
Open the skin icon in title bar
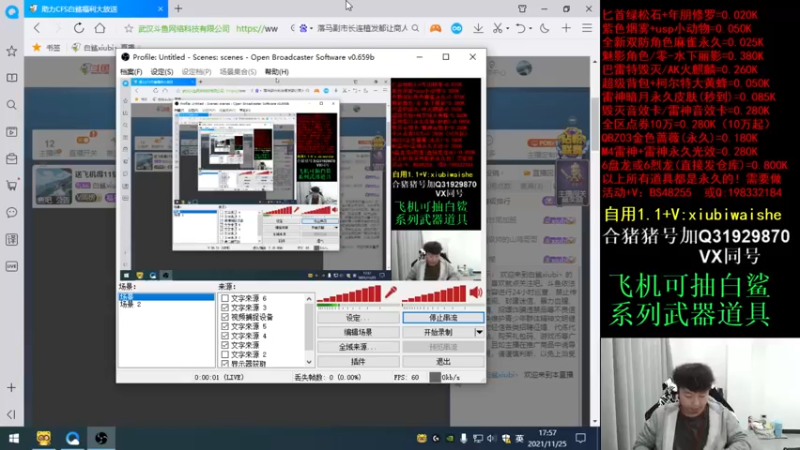coord(522,9)
